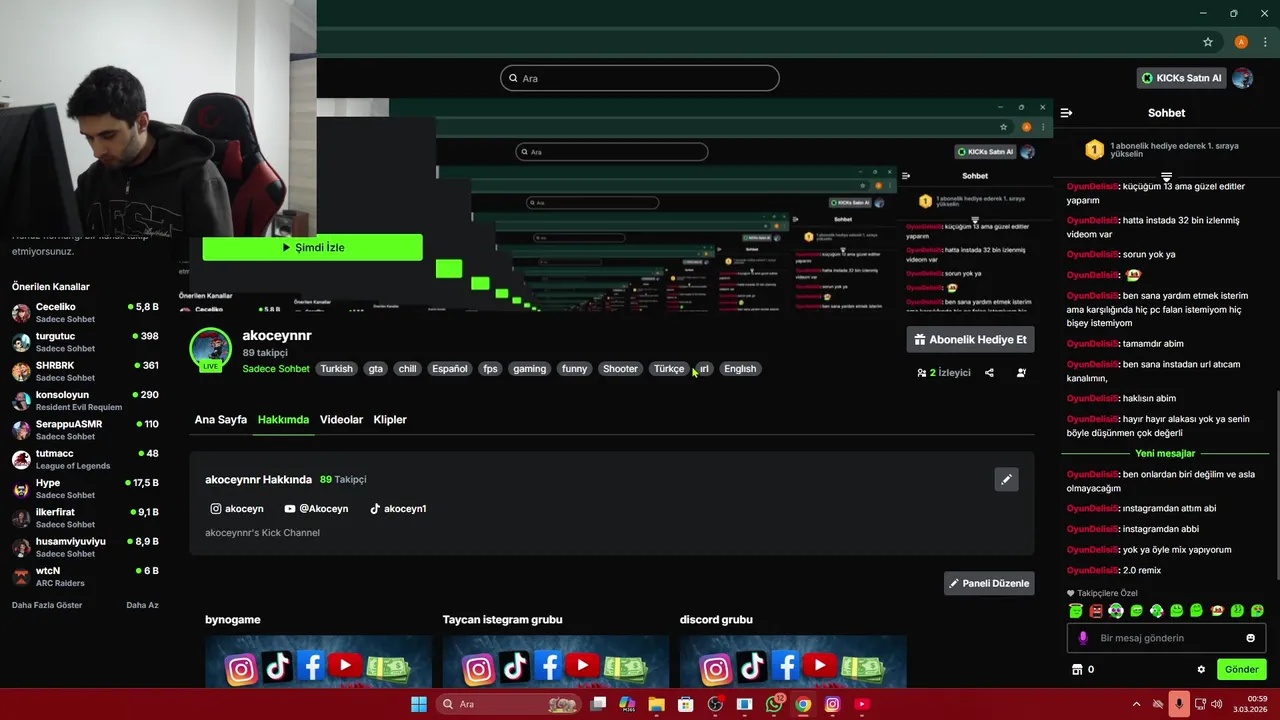Send the message with Gönder
This screenshot has width=1280, height=720.
pos(1241,669)
